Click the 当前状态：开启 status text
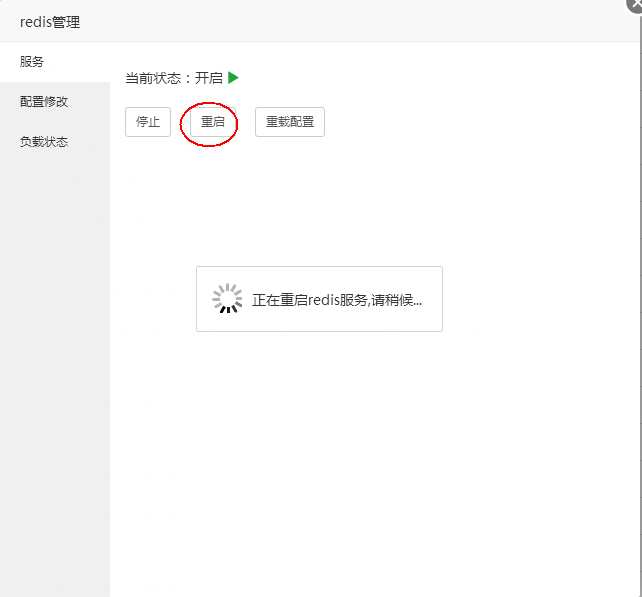This screenshot has width=642, height=597. (x=174, y=78)
